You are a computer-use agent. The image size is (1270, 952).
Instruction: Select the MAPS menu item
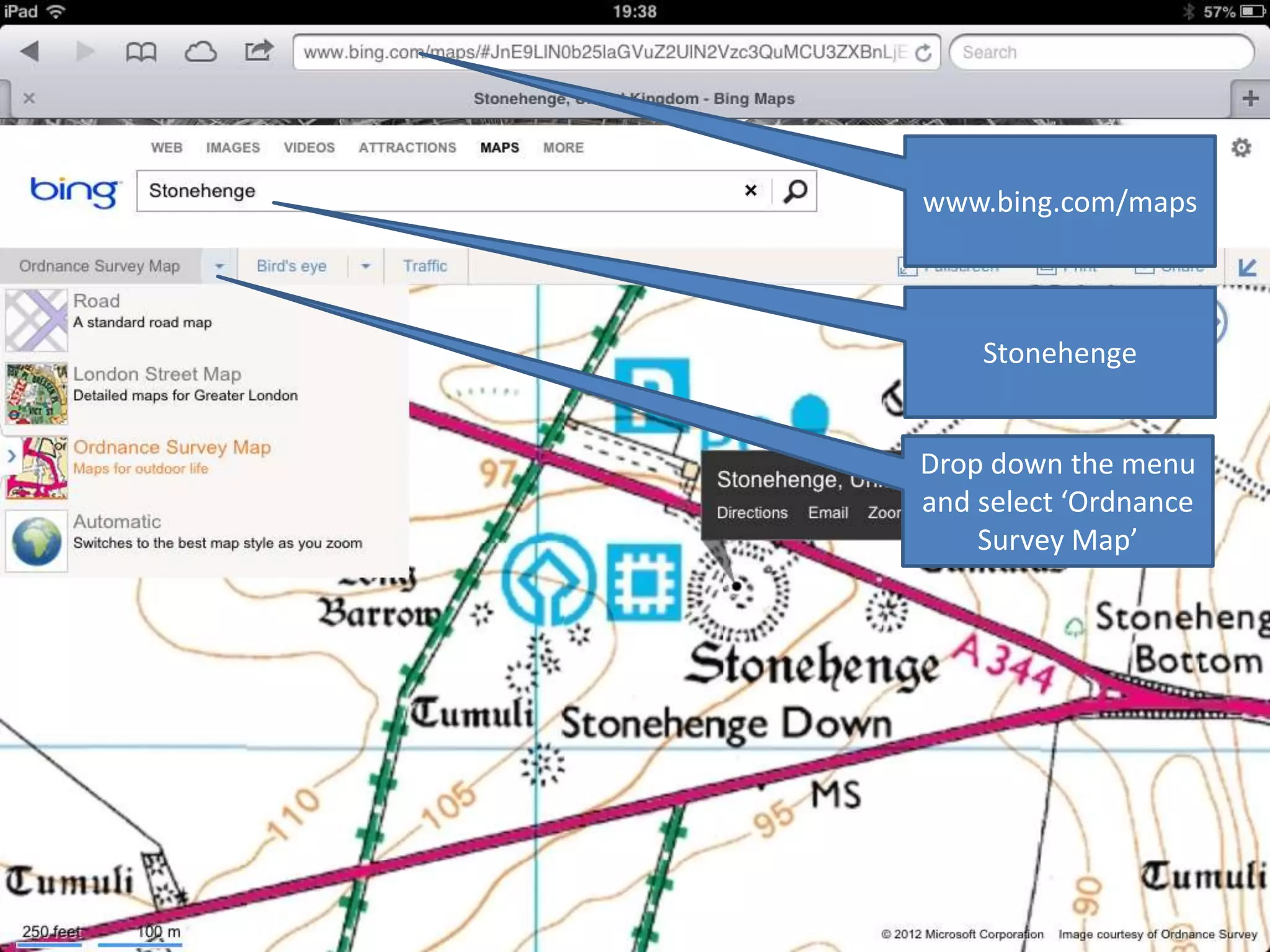[500, 148]
